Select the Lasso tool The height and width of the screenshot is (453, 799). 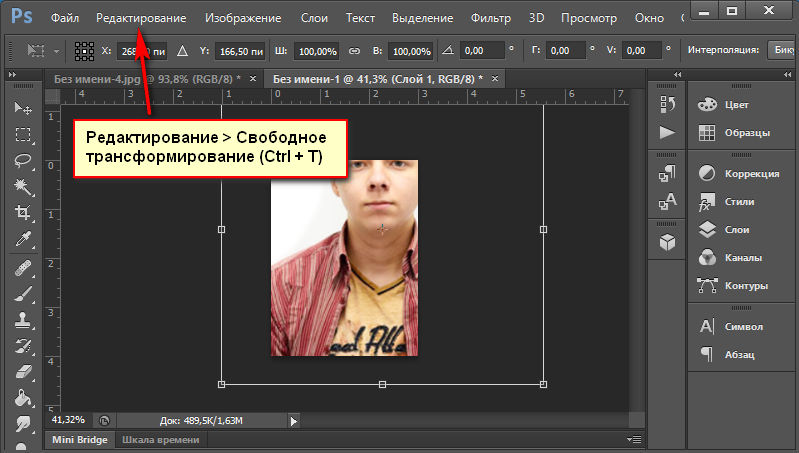tap(22, 160)
